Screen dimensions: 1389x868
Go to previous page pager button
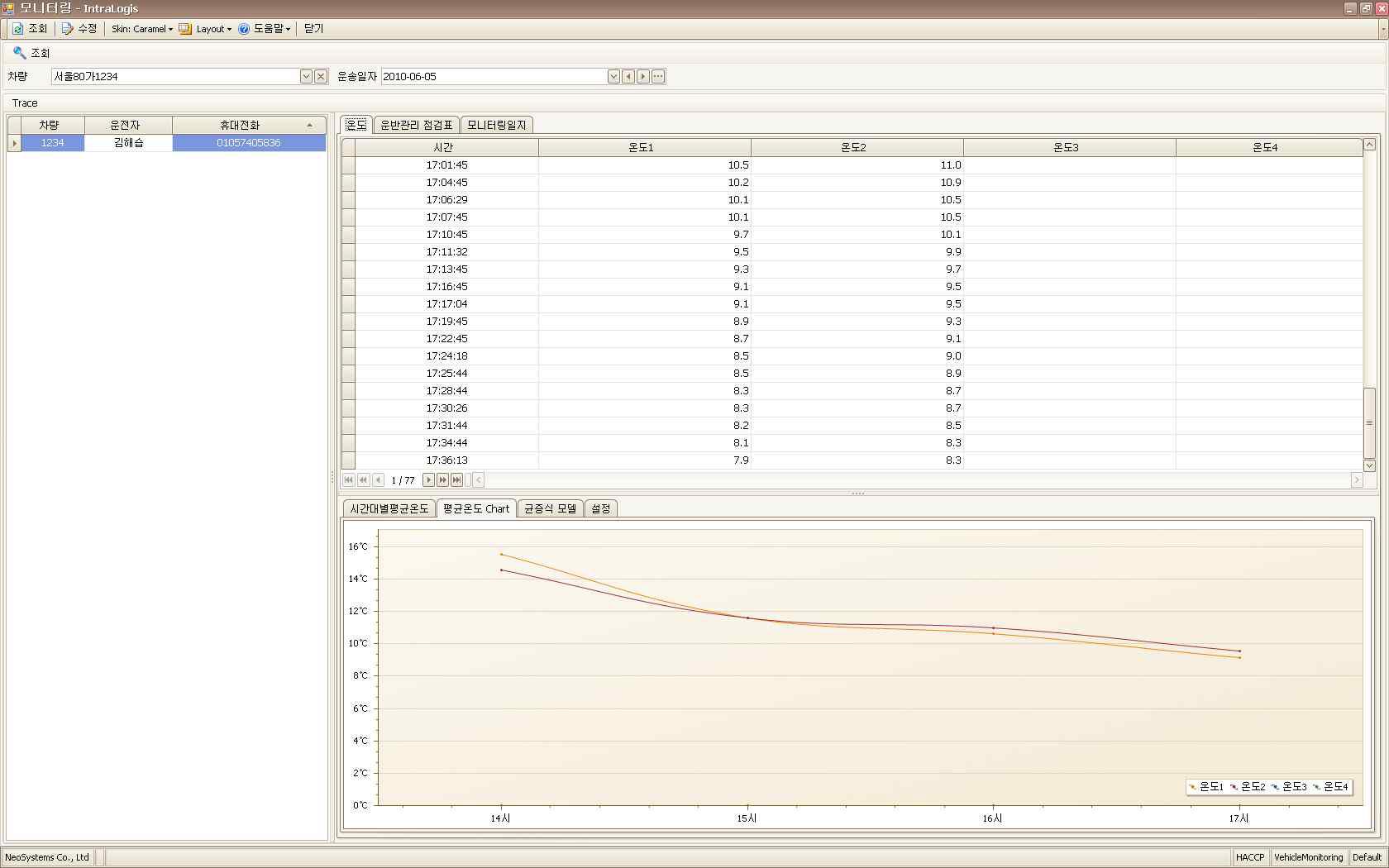(x=363, y=479)
